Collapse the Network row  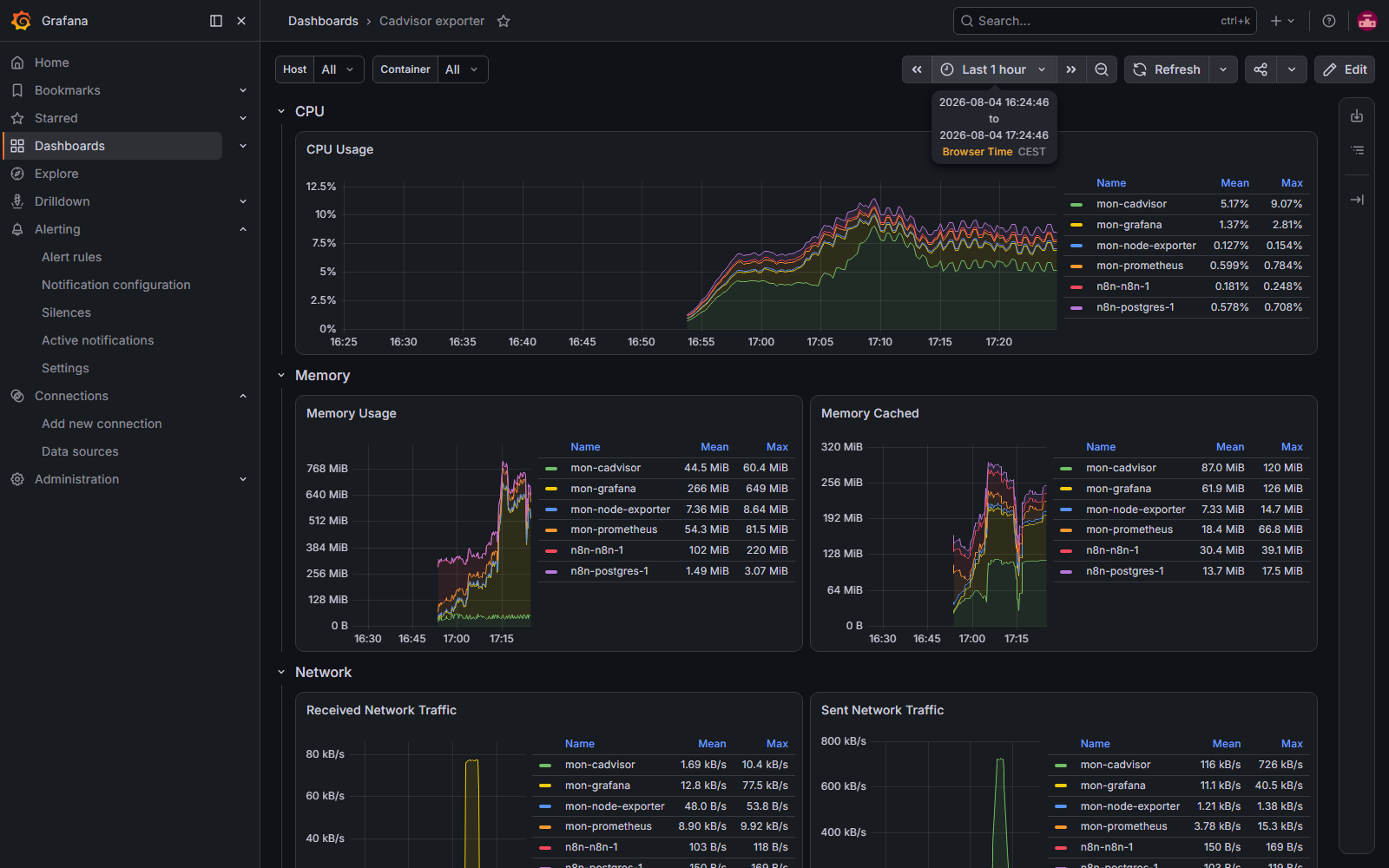pyautogui.click(x=281, y=672)
